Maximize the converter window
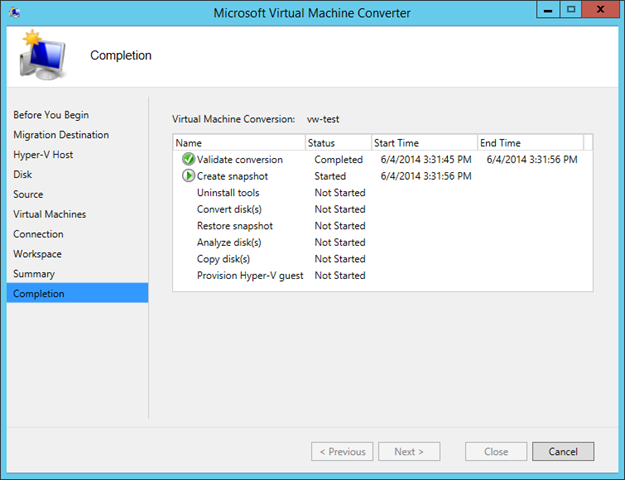The image size is (625, 480). 571,10
